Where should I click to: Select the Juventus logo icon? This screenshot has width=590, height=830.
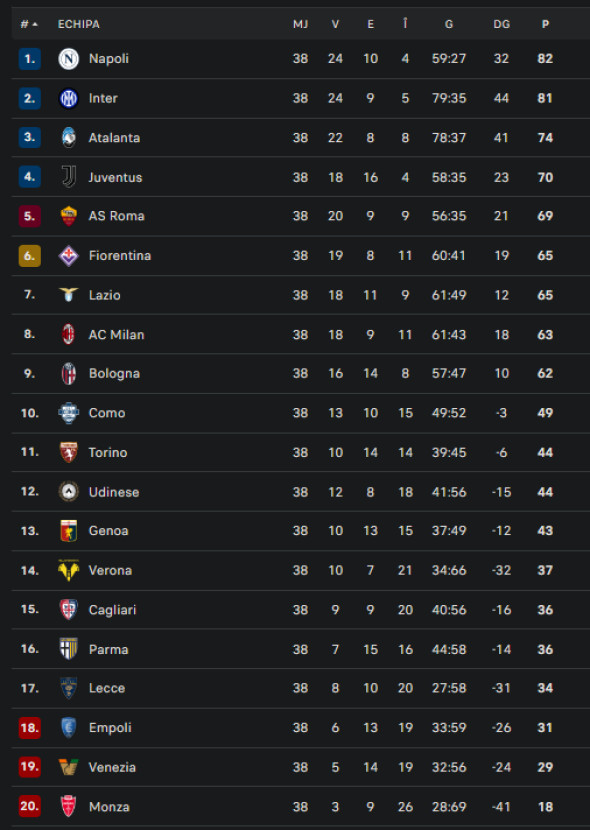coord(68,177)
